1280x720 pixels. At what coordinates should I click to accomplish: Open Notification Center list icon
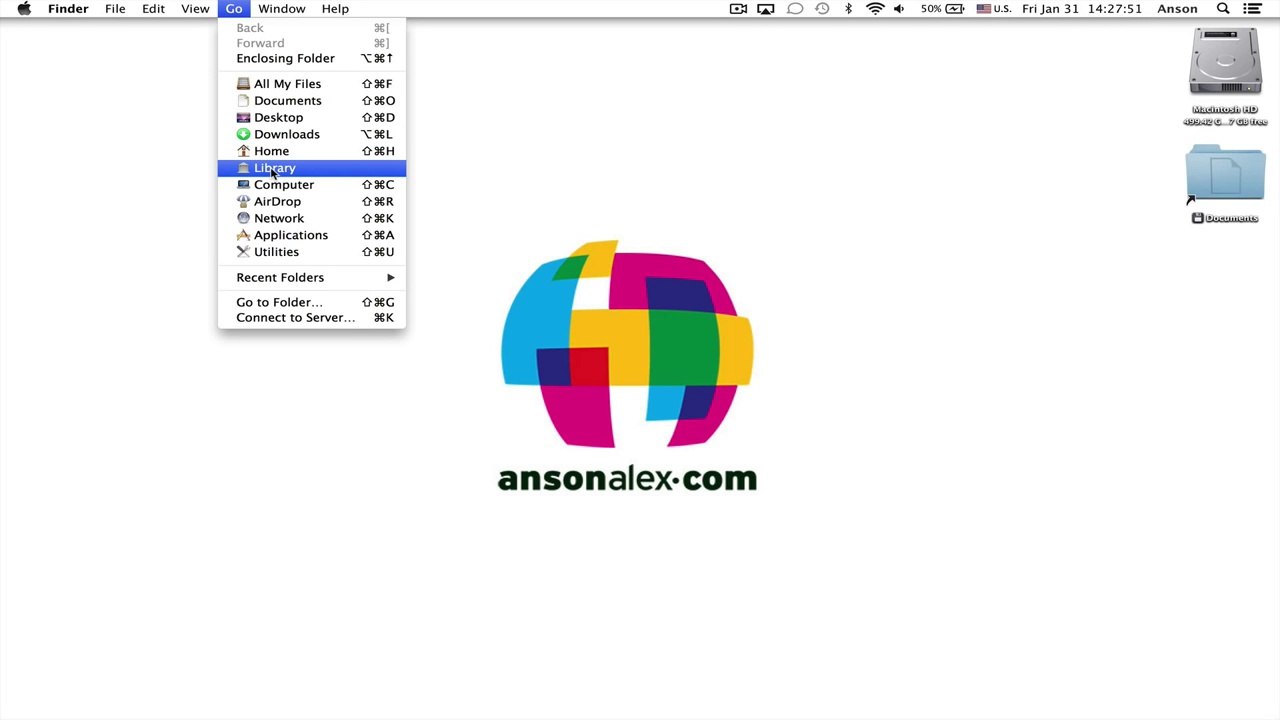pyautogui.click(x=1252, y=9)
